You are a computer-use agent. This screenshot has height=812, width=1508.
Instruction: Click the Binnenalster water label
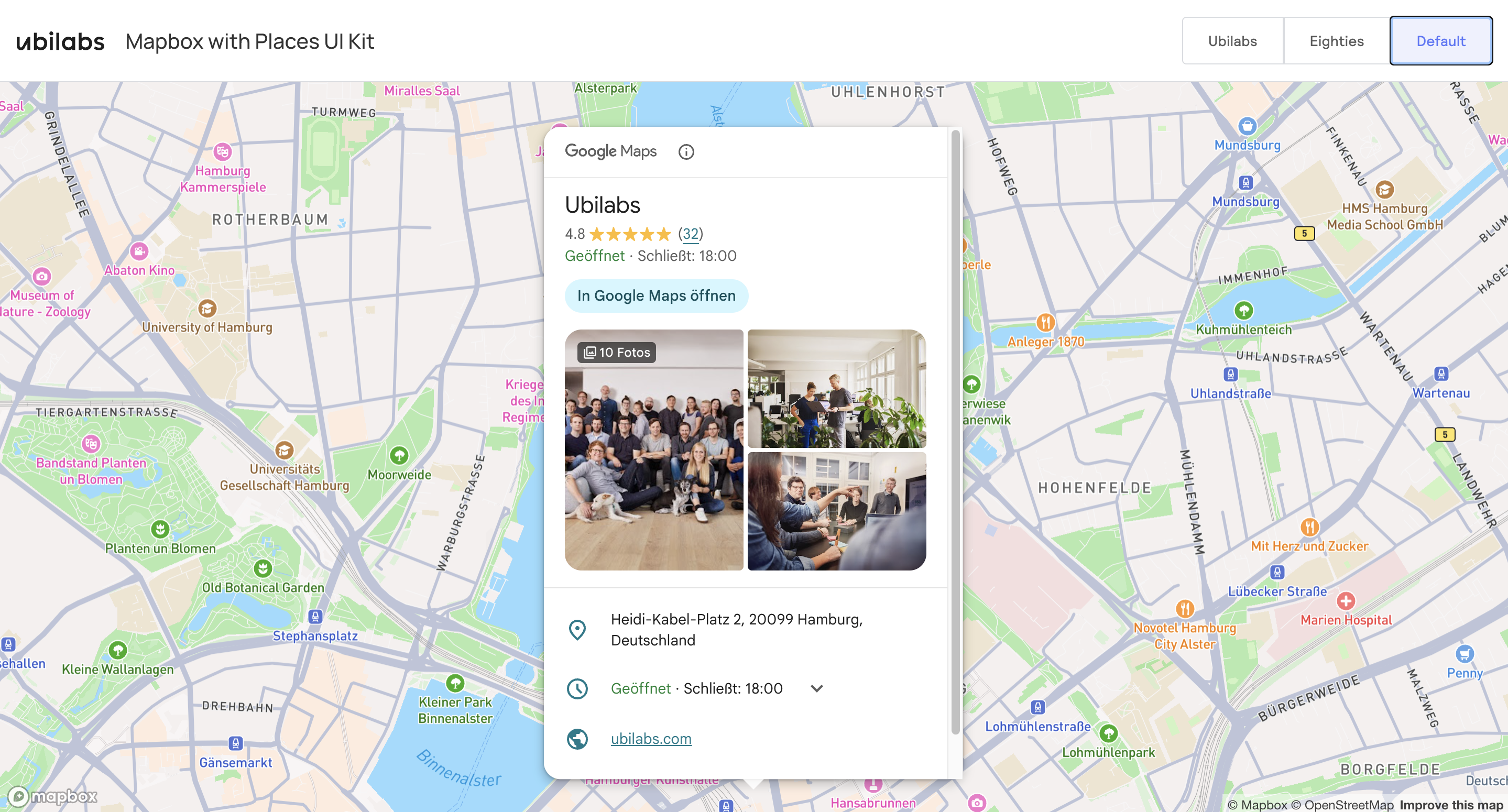(458, 768)
